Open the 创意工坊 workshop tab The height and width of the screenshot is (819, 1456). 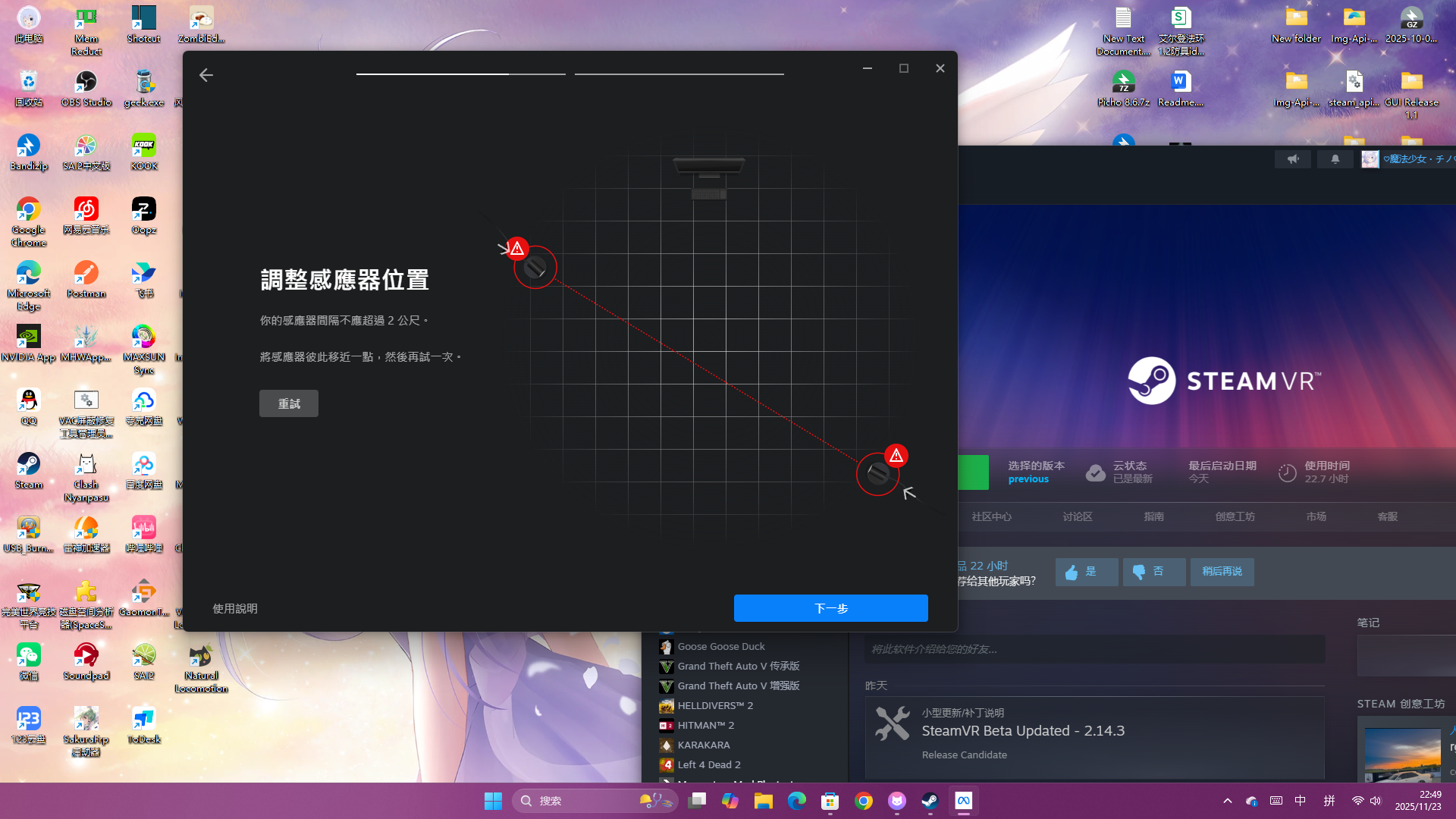(1235, 516)
